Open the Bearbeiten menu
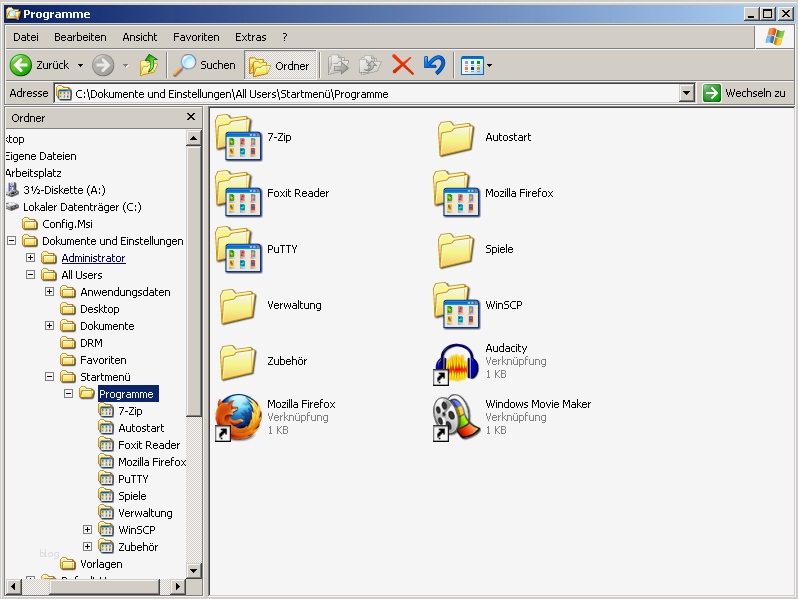 tap(80, 37)
